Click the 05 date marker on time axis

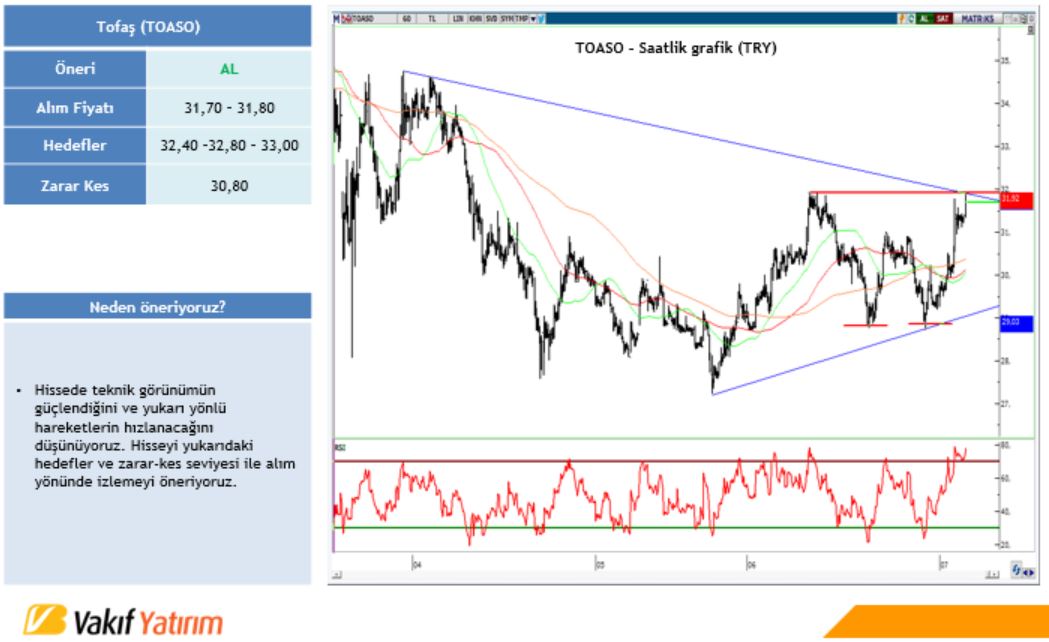599,565
